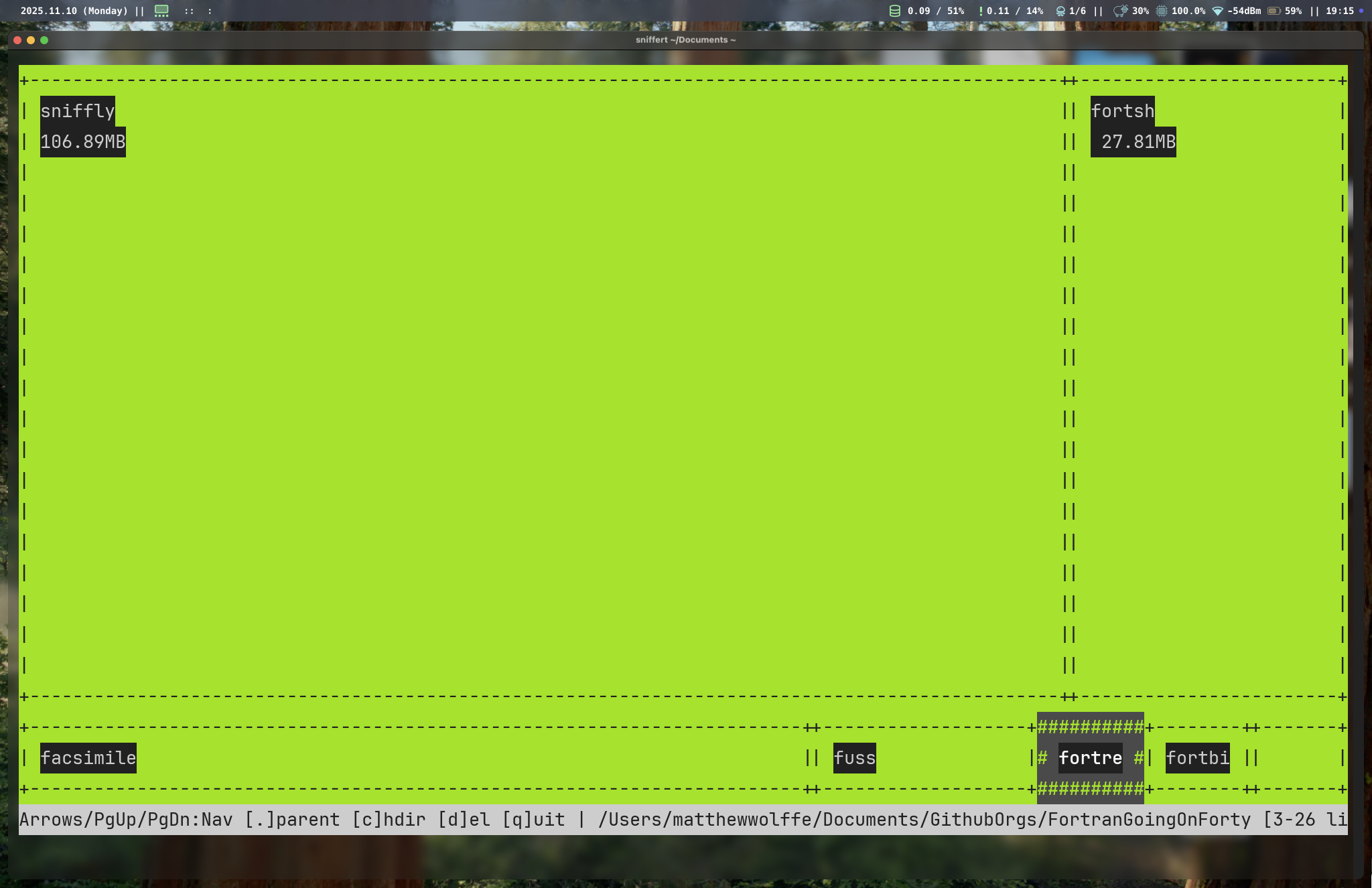This screenshot has height=888, width=1372.
Task: Click the 106.89MB size label
Action: [82, 142]
